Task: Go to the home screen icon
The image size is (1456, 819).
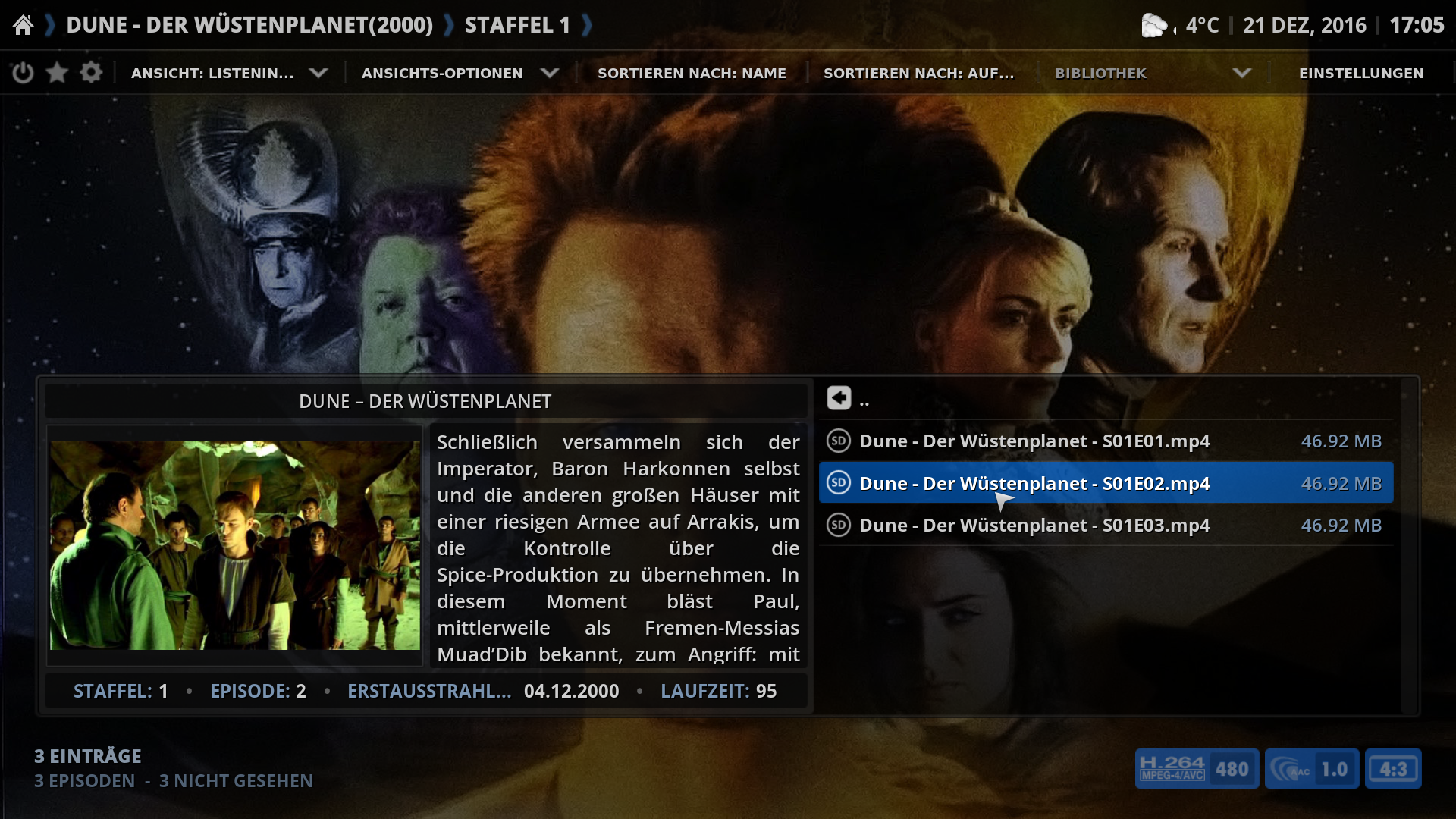Action: coord(24,25)
